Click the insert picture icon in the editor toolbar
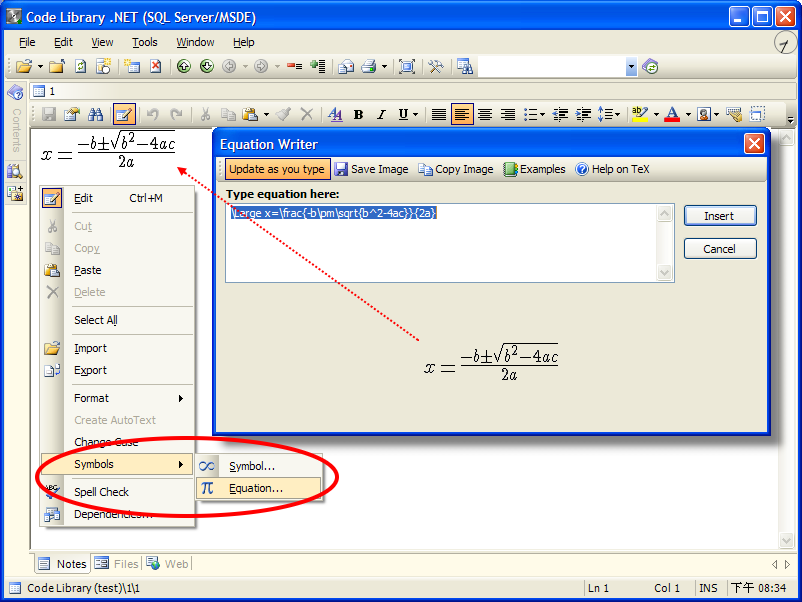Screen dimensions: 802x602 (x=704, y=114)
